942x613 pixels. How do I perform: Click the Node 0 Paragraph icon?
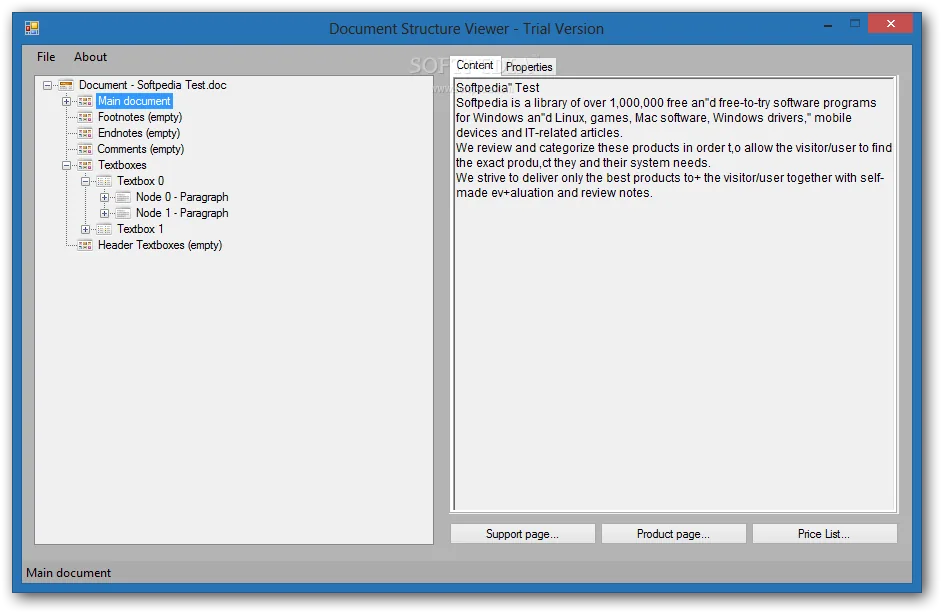[123, 197]
